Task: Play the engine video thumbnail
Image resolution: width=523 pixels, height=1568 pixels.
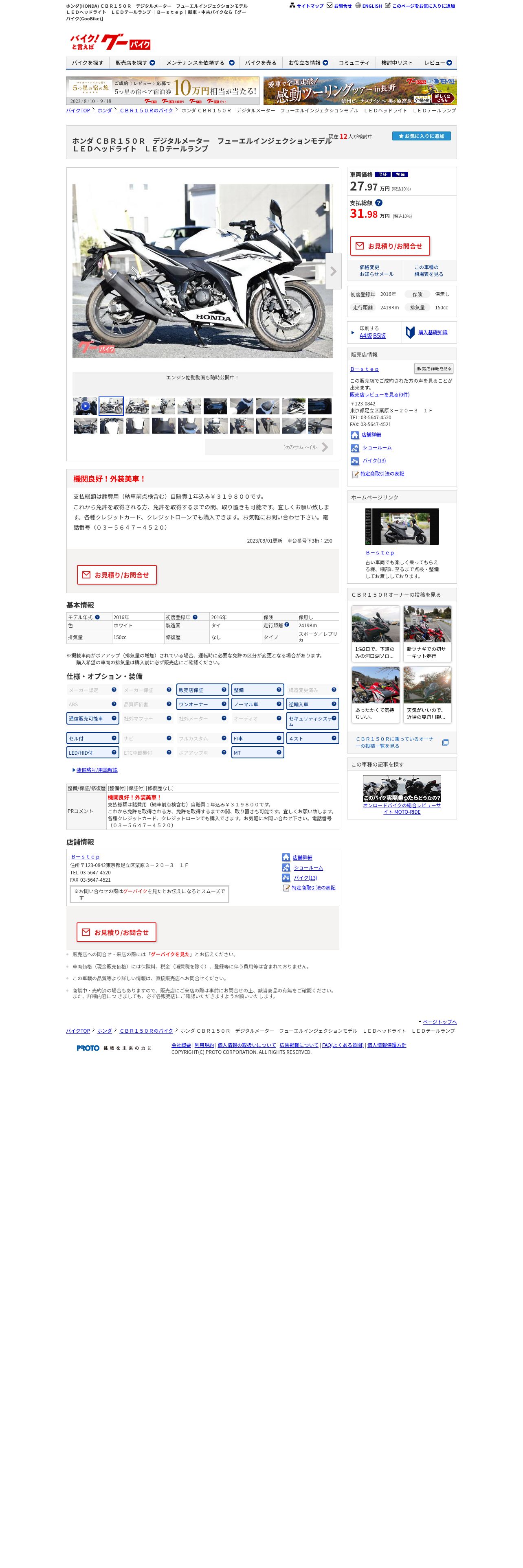Action: pyautogui.click(x=85, y=406)
